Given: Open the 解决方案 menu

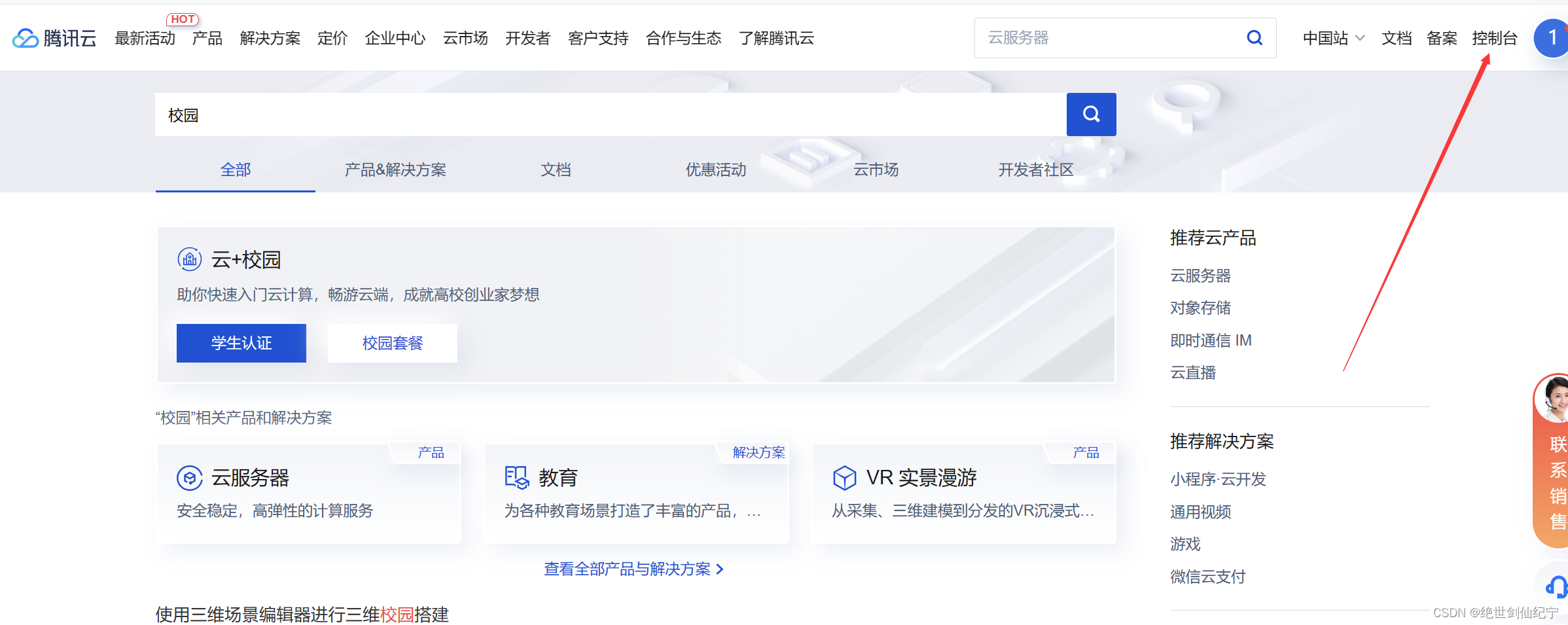Looking at the screenshot, I should pyautogui.click(x=270, y=38).
